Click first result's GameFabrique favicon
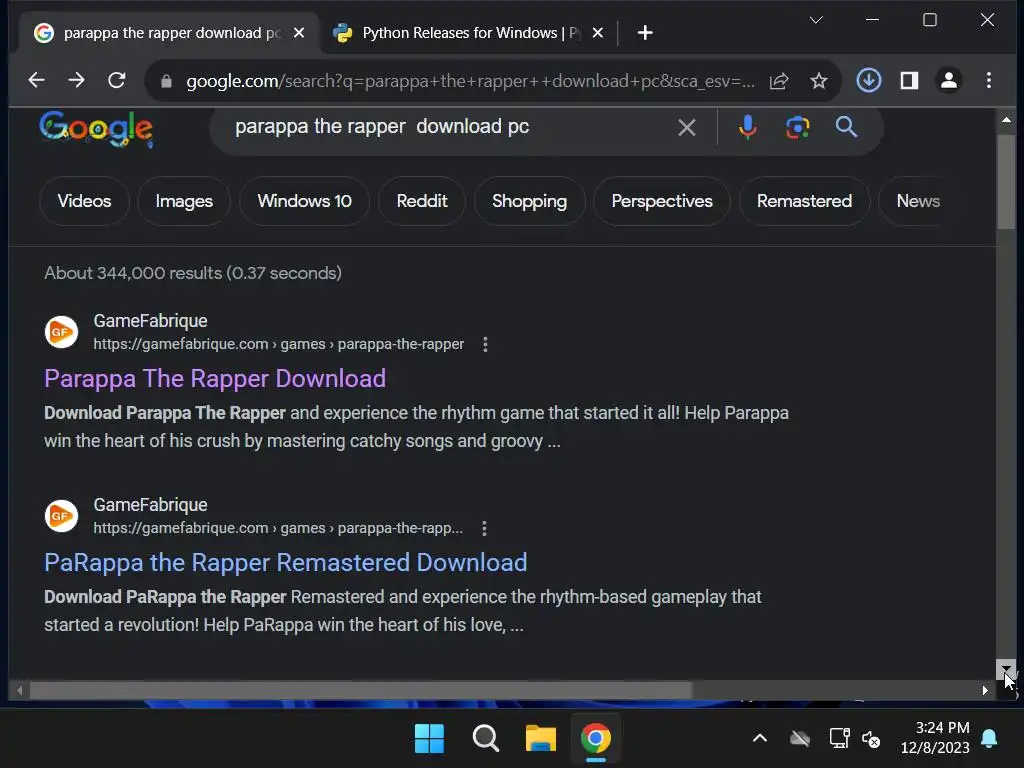1024x768 pixels. click(61, 332)
